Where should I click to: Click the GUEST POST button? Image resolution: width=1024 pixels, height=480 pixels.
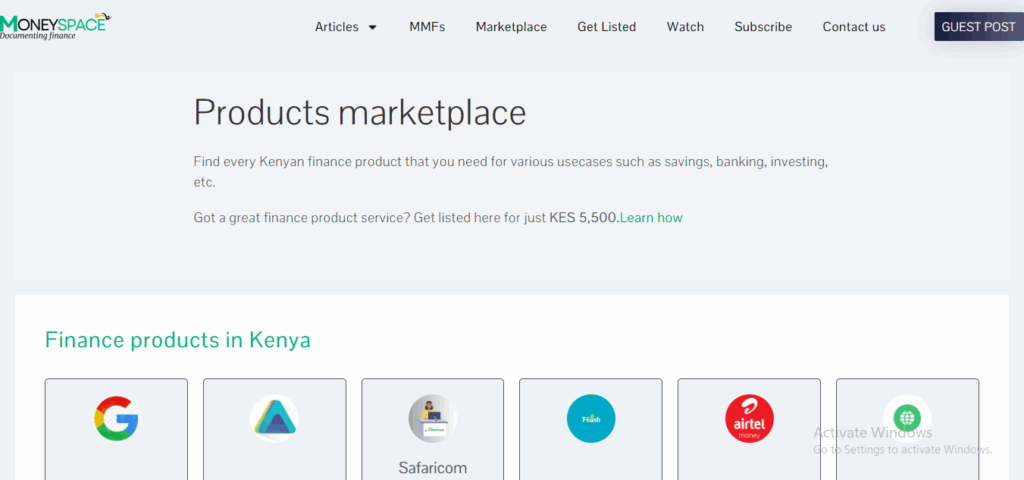pyautogui.click(x=978, y=27)
